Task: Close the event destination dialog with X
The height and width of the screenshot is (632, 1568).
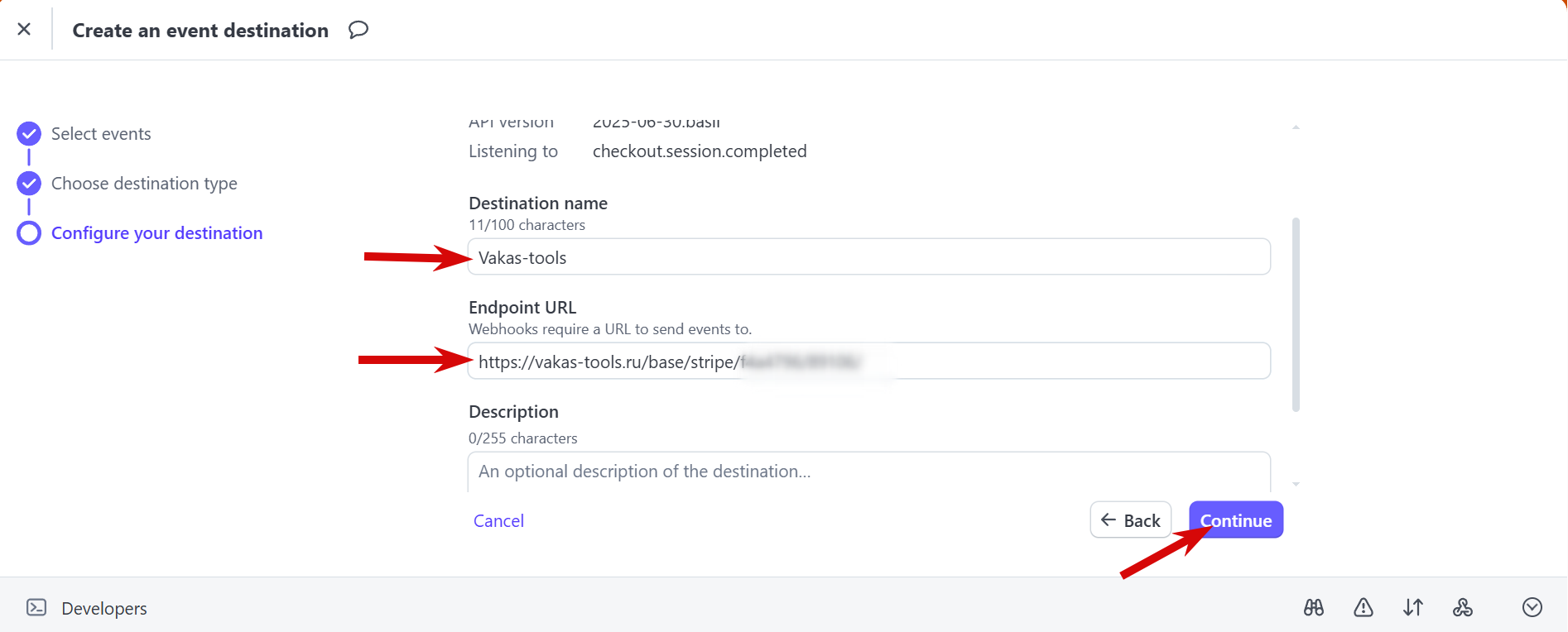Action: 24,30
